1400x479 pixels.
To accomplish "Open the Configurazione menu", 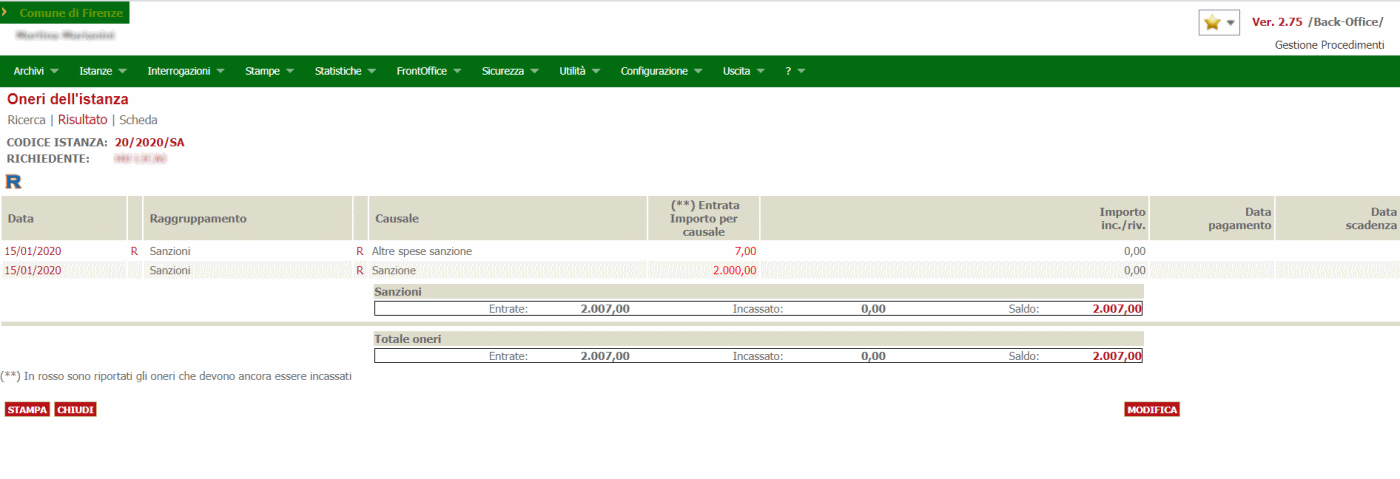I will tap(660, 71).
